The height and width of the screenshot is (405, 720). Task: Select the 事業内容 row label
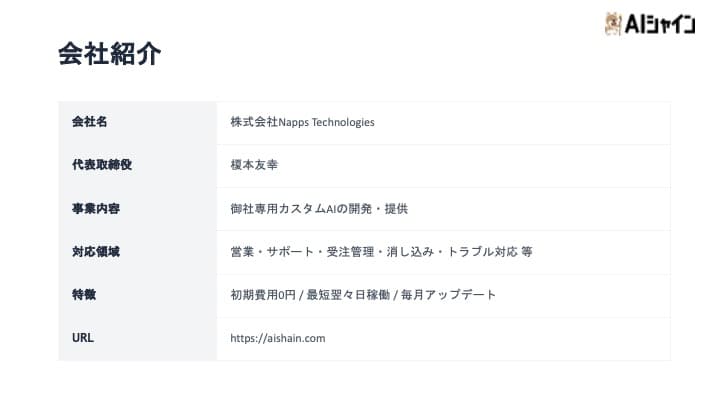95,209
